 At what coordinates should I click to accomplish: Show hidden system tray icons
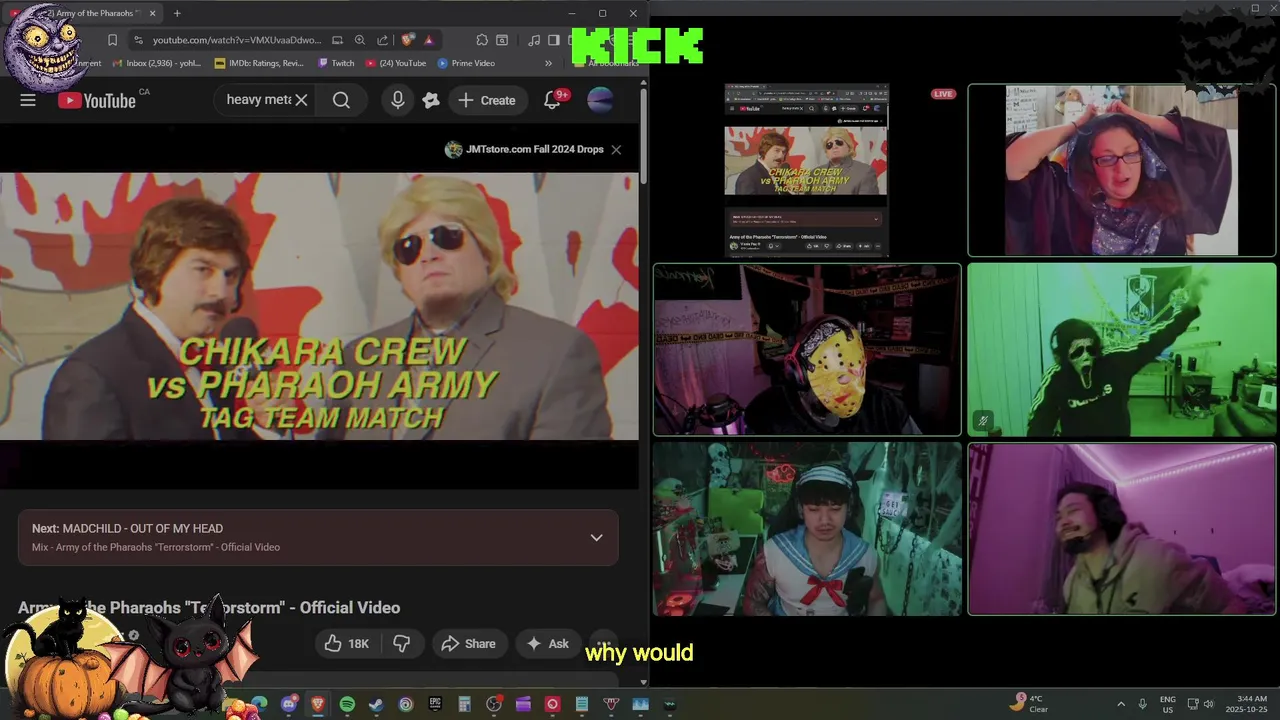pos(1120,704)
